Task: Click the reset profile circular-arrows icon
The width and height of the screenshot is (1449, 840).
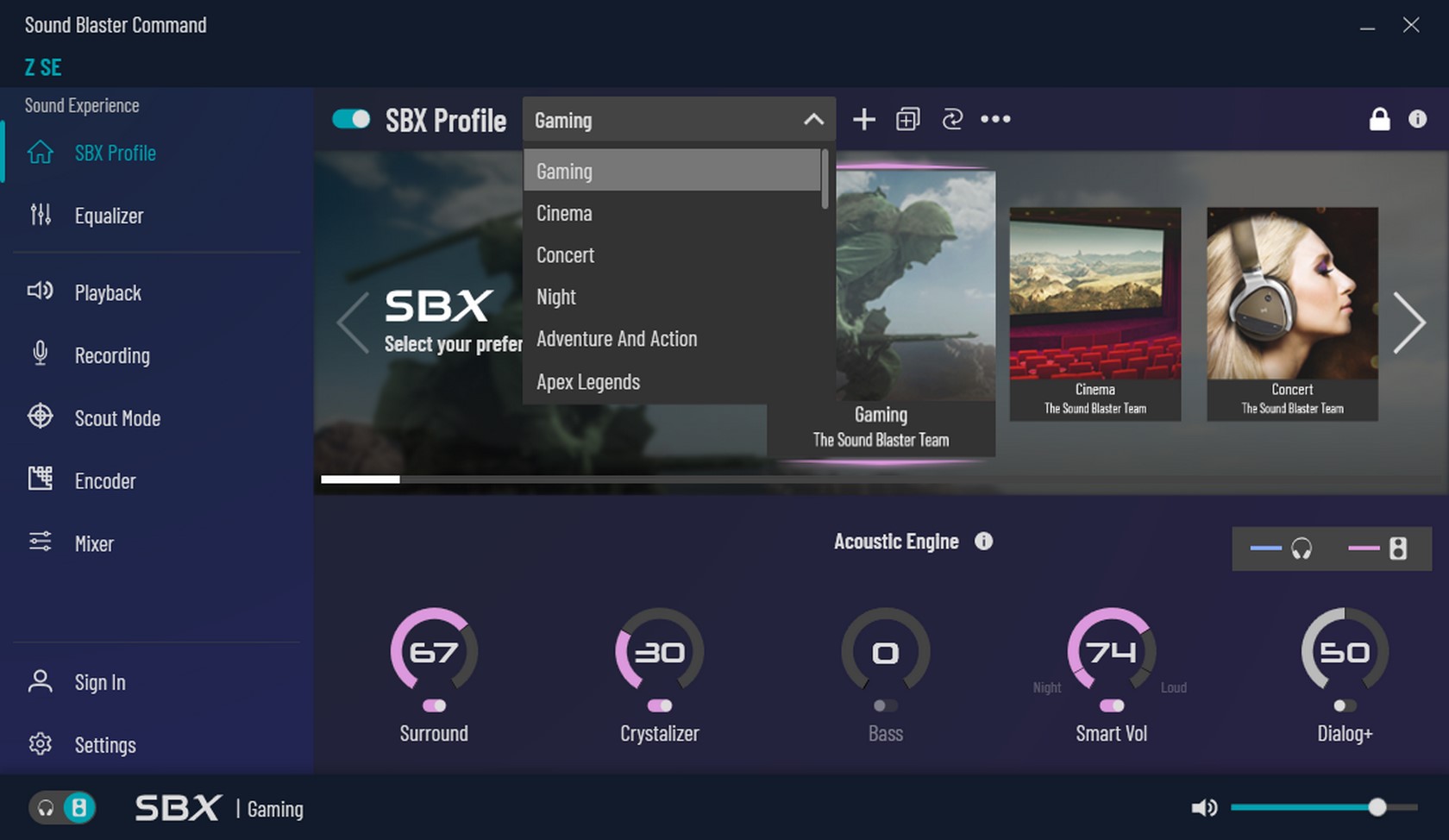Action: 952,119
